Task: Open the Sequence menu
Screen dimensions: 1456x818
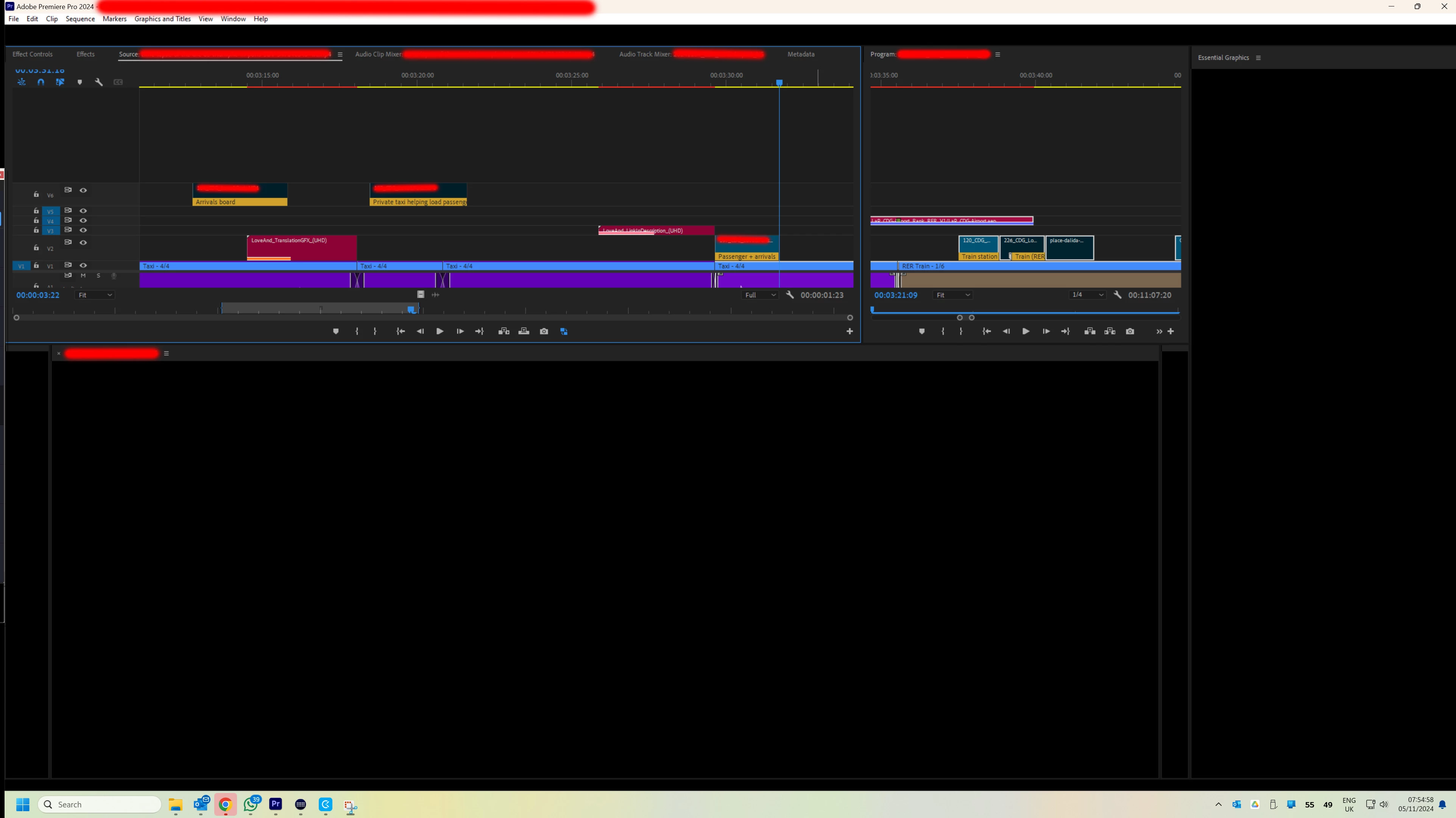Action: pyautogui.click(x=80, y=19)
